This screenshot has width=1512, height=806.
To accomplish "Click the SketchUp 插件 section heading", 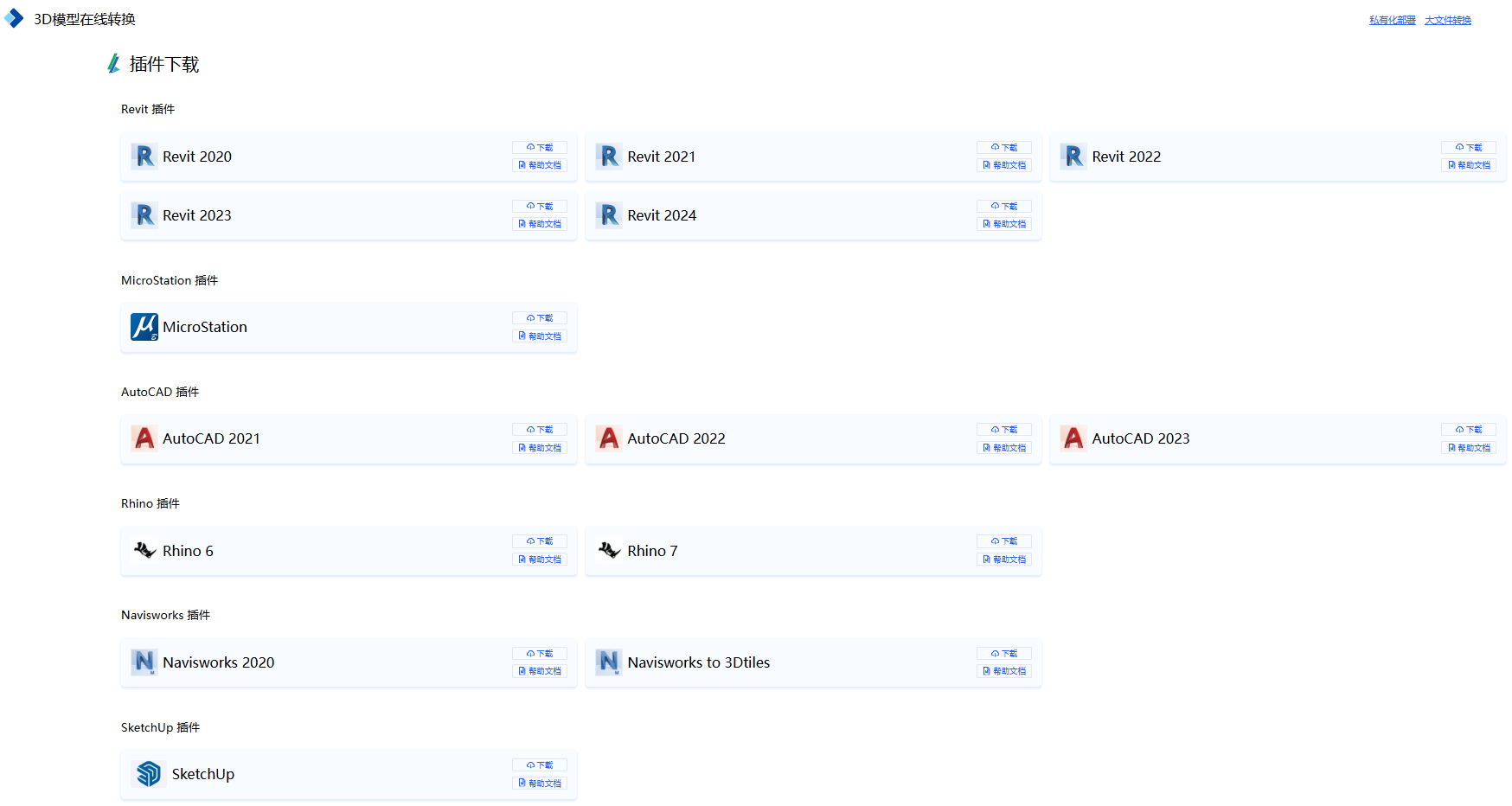I will [x=161, y=727].
